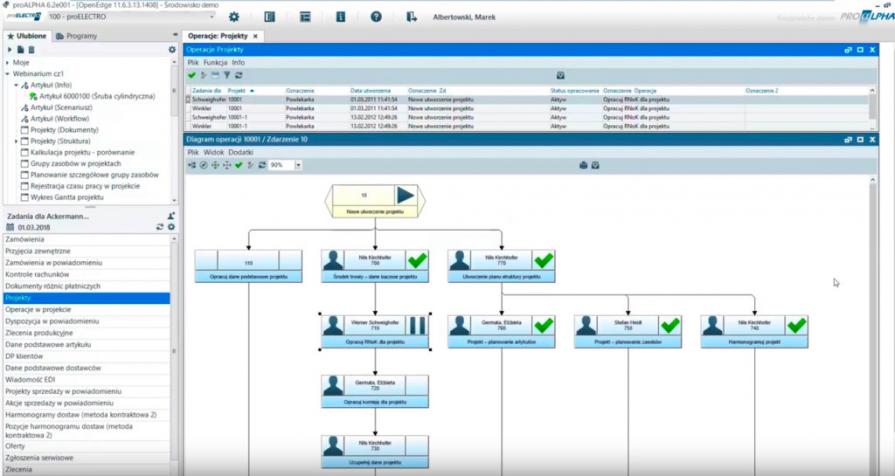Open the settings gear in top toolbar
Viewport: 895px width, 476px height.
pyautogui.click(x=234, y=17)
